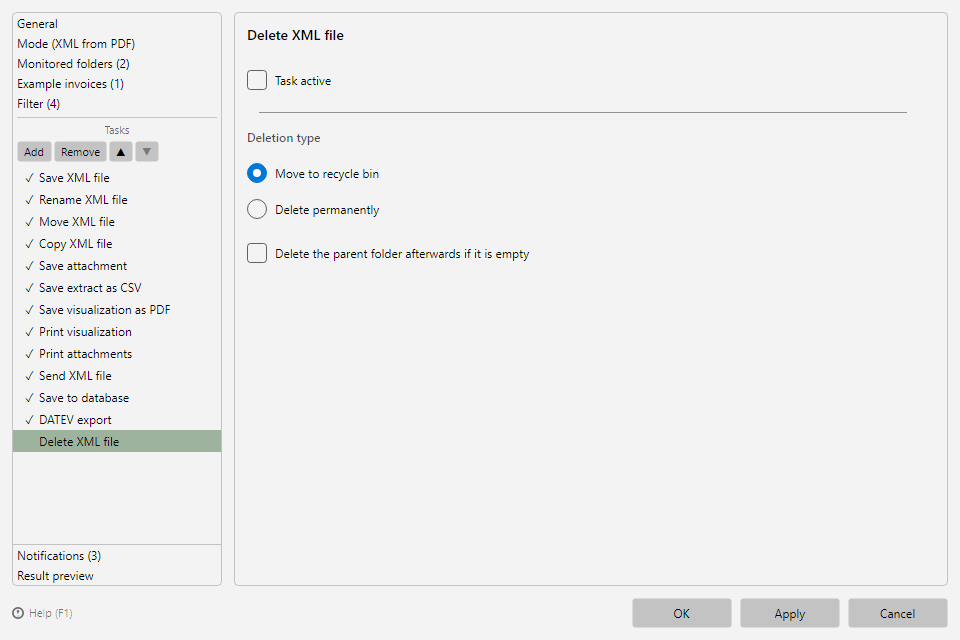Toggle checkmark of Rename XML file task
Screen dimensions: 960x640
[x=29, y=200]
